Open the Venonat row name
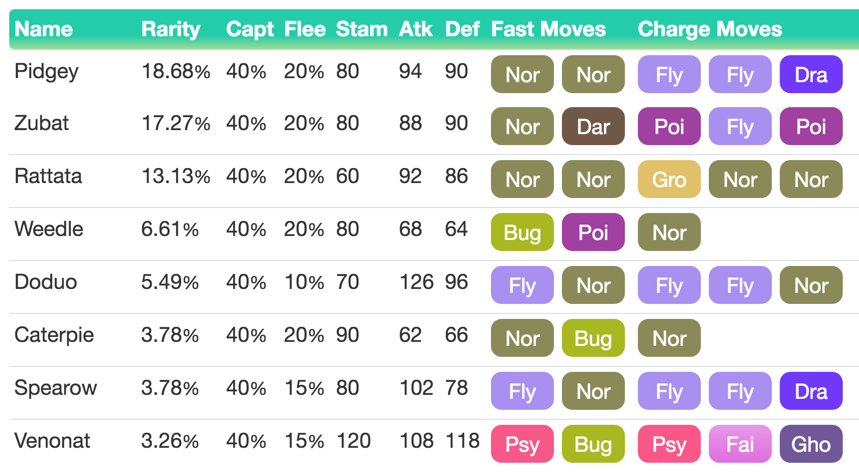The width and height of the screenshot is (859, 472). click(x=52, y=441)
